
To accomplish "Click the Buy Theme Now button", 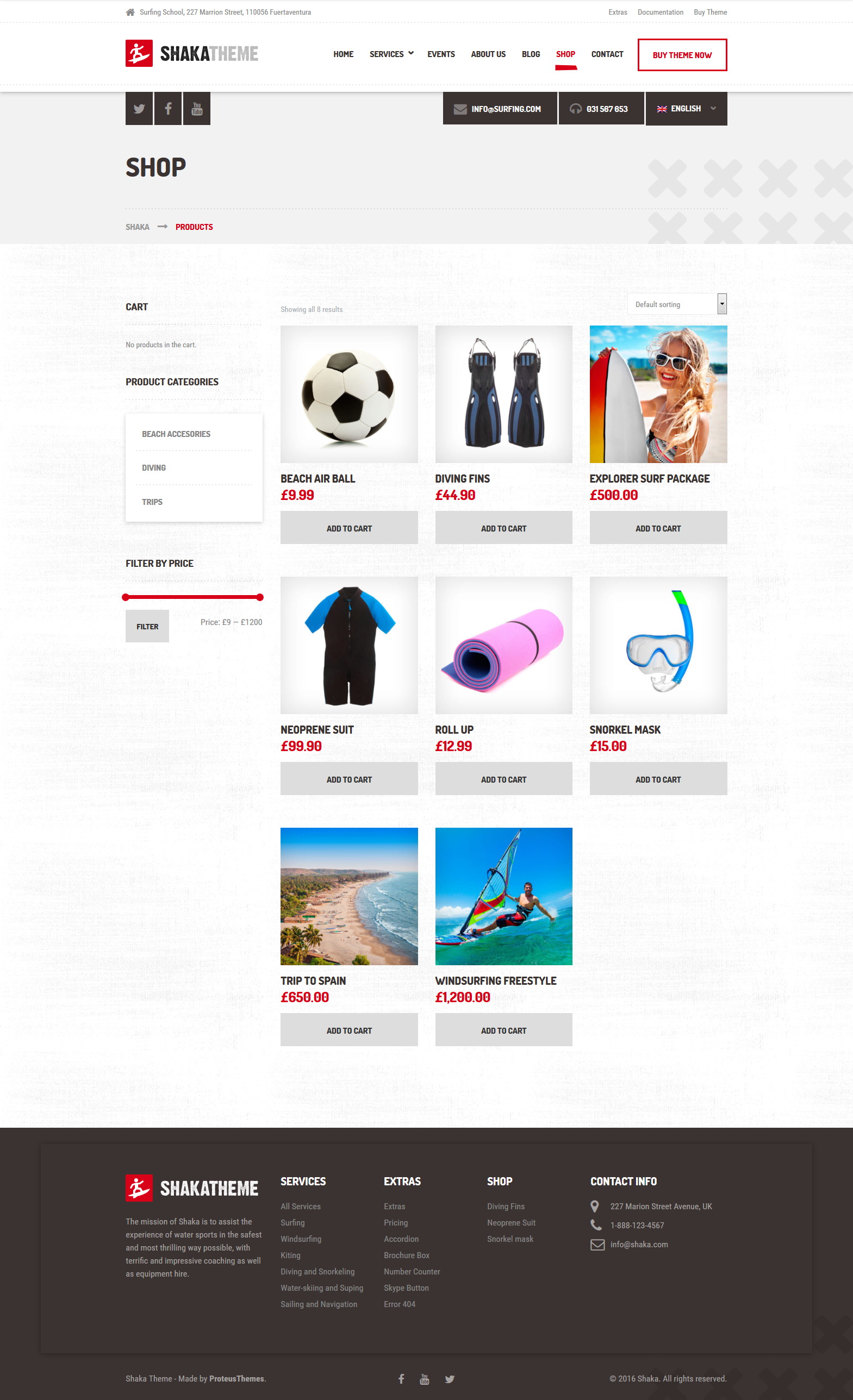I will click(682, 55).
